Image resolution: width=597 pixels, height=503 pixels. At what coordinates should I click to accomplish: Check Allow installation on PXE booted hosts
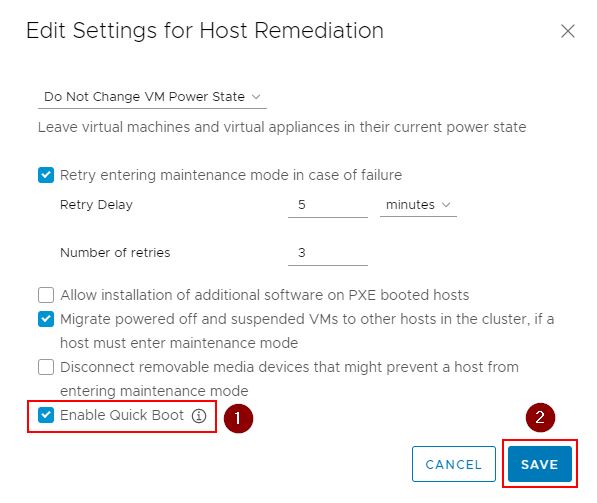tap(46, 295)
